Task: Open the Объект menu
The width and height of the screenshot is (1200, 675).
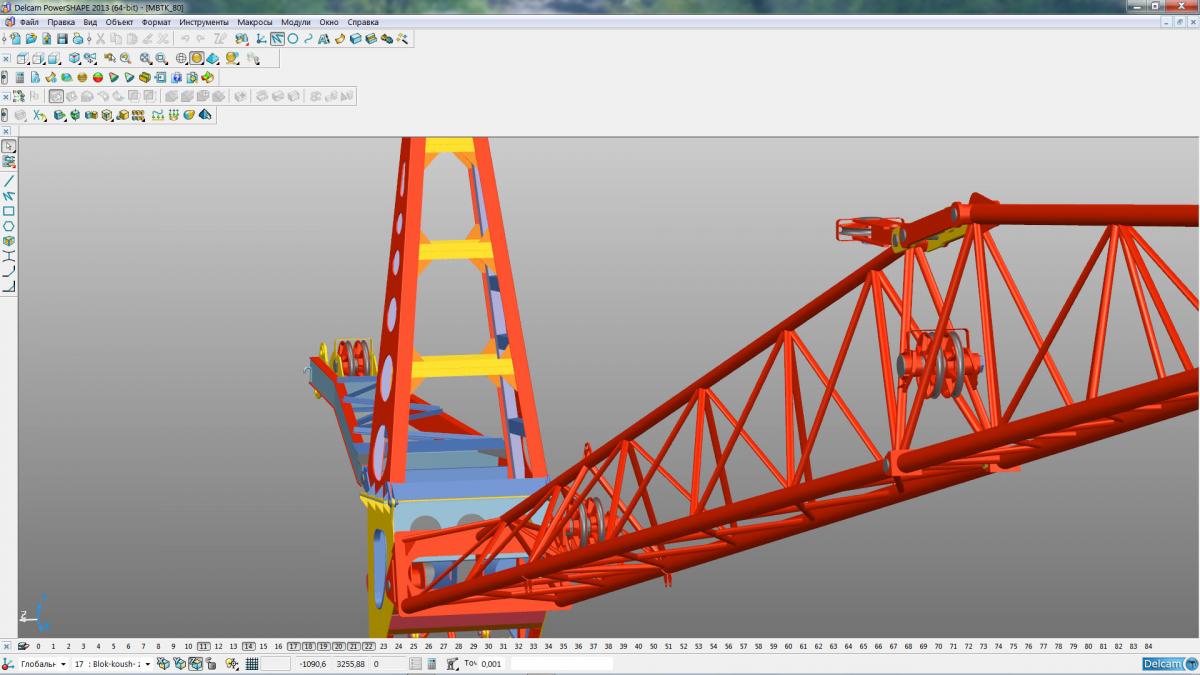Action: pos(120,21)
